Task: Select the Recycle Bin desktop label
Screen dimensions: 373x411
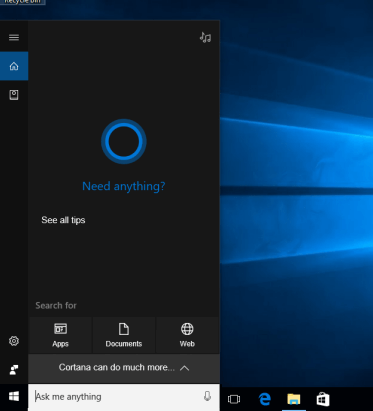Action: pyautogui.click(x=23, y=2)
